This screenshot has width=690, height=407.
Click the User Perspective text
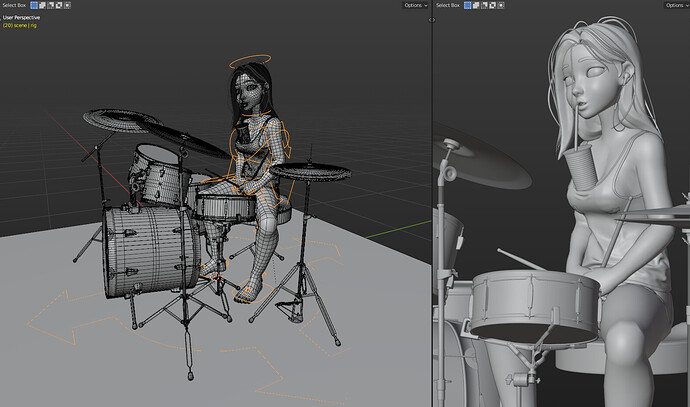tap(22, 18)
